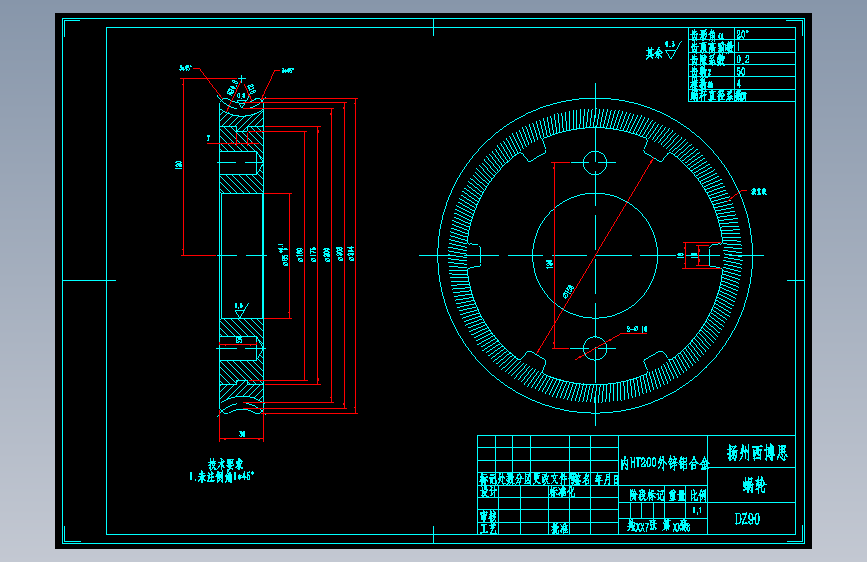867x562 pixels.
Task: Click the "其余" surface finish label
Action: pos(654,53)
